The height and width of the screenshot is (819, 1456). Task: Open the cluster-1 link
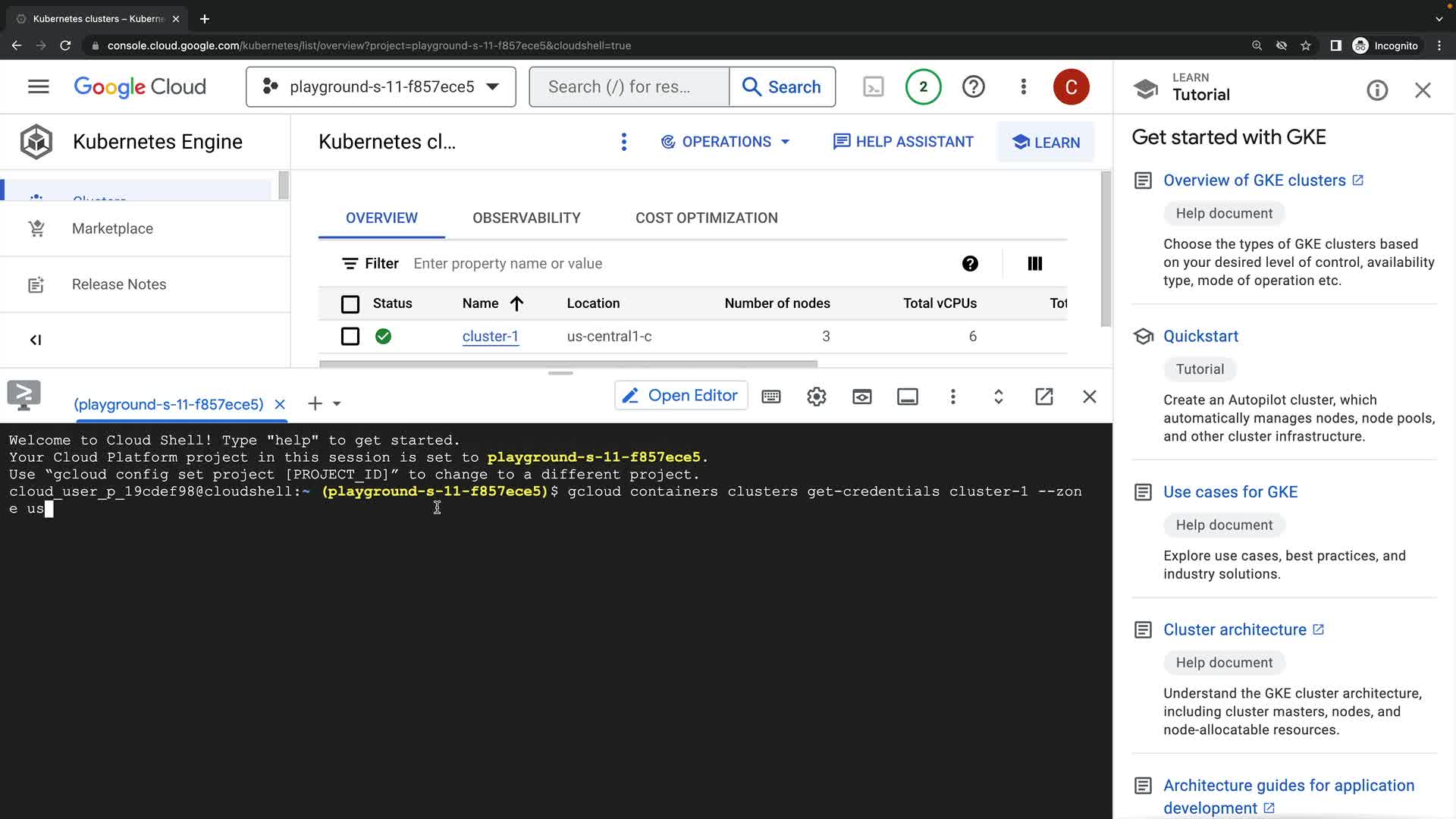491,337
